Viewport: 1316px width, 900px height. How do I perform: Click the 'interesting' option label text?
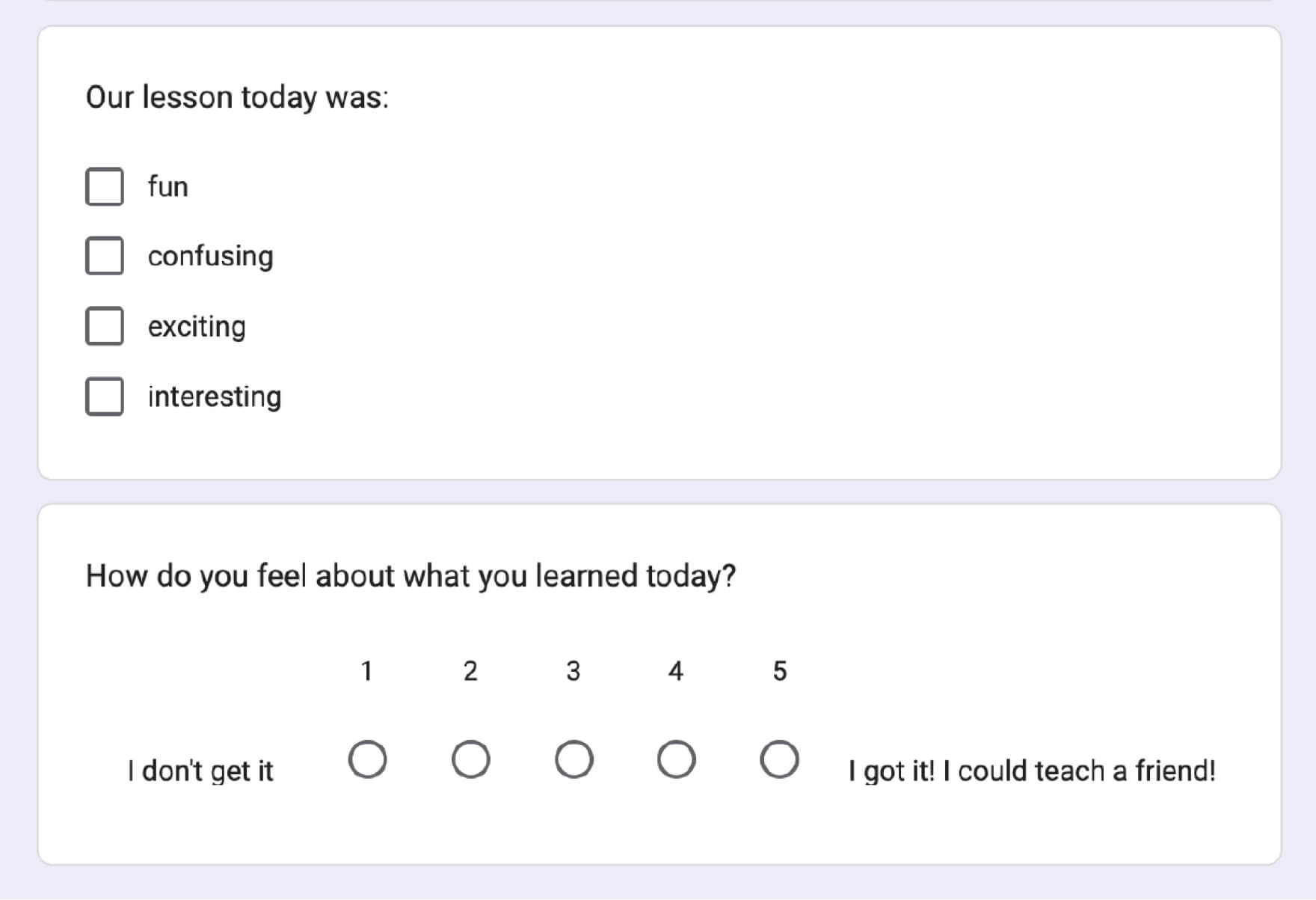[215, 397]
